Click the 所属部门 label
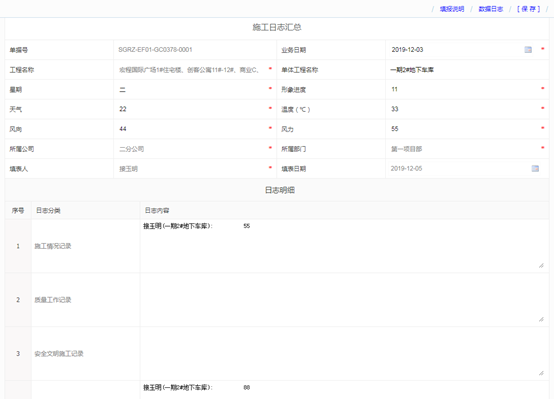 [x=294, y=149]
